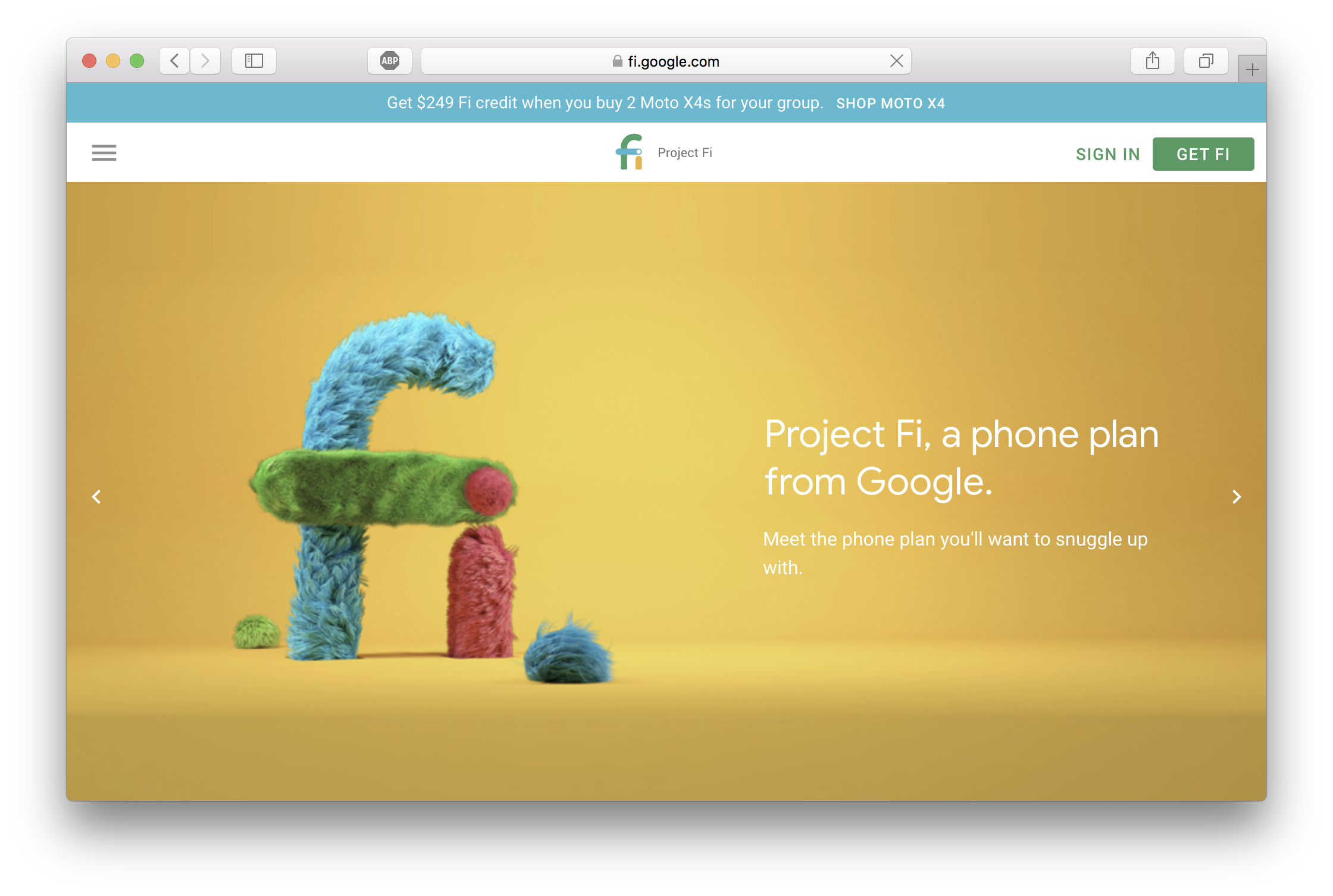Click the Project Fi header text
The height and width of the screenshot is (896, 1333).
coord(685,153)
